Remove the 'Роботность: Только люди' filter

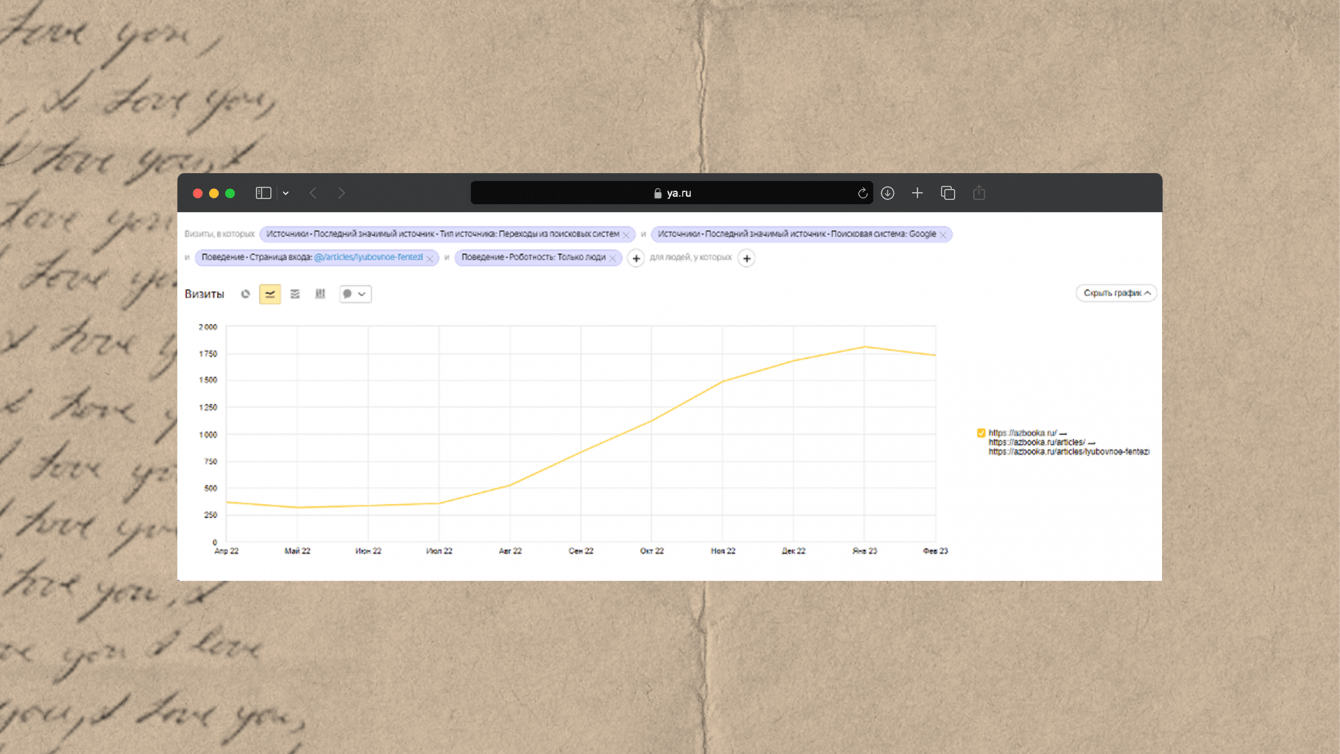(613, 259)
